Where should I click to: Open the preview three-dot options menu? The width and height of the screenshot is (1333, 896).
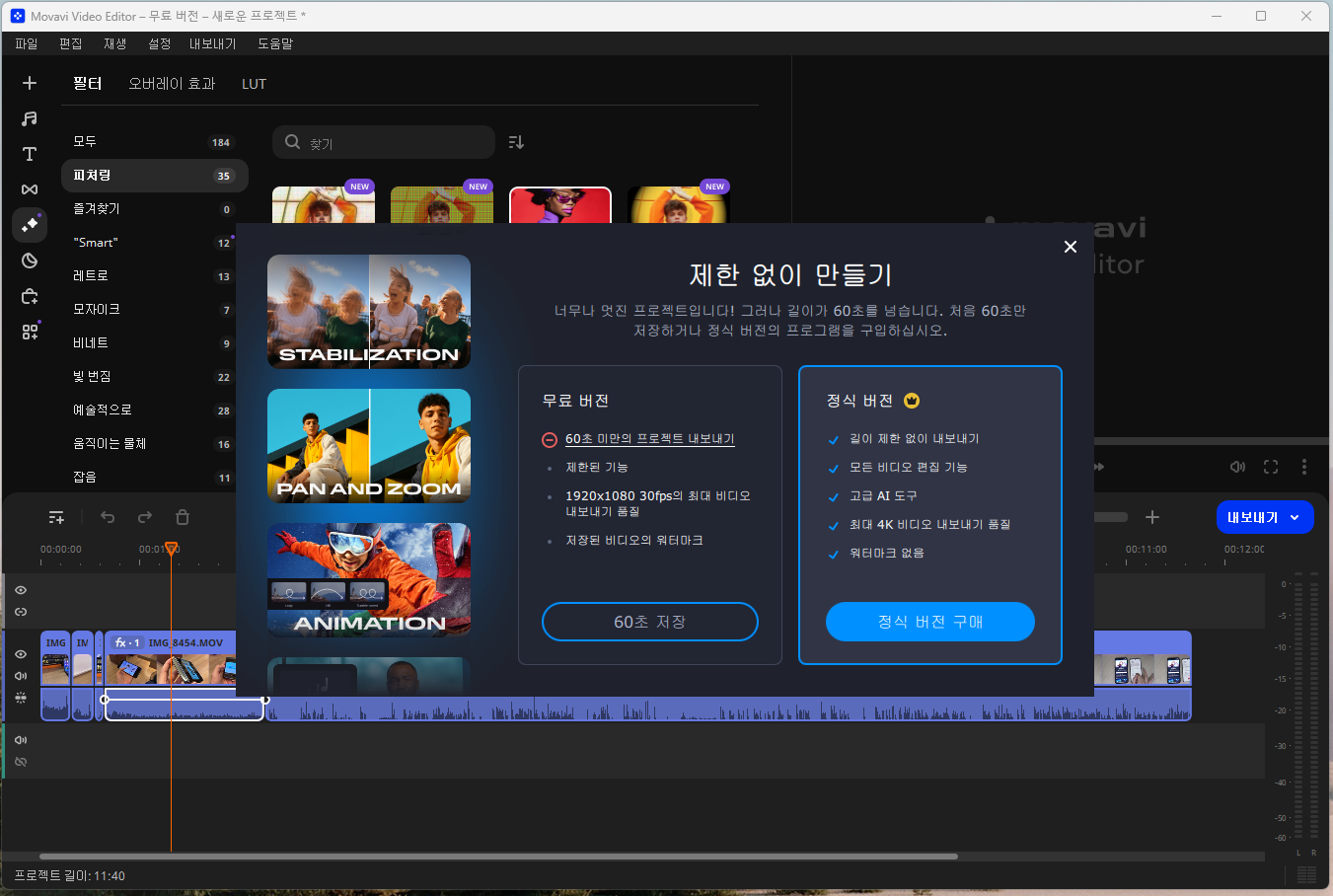[1304, 467]
